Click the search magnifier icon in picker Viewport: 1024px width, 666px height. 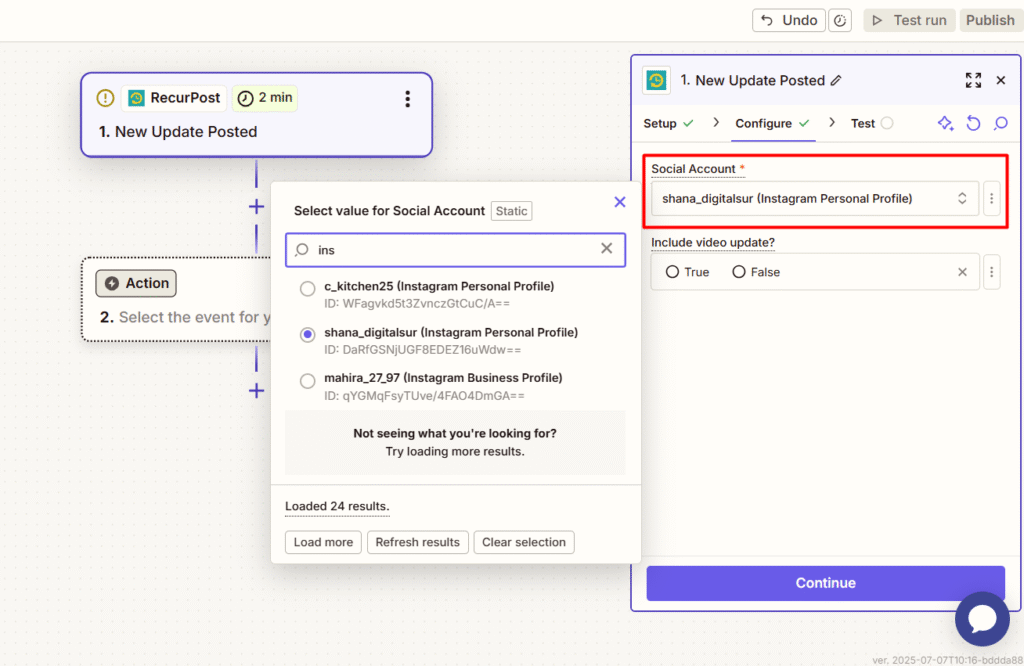[302, 249]
